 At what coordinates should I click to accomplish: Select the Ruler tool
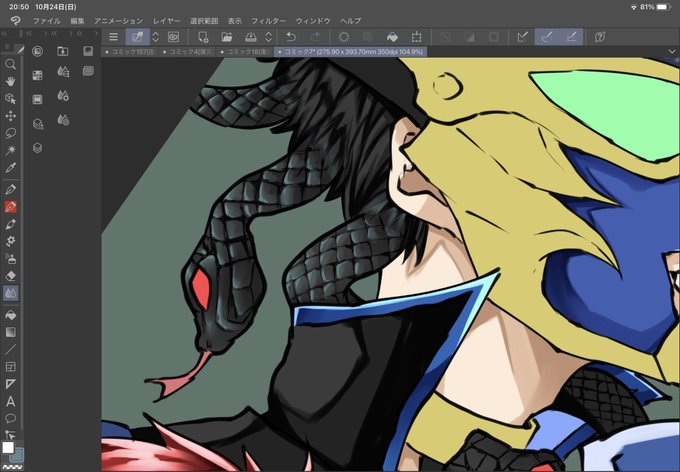click(10, 384)
